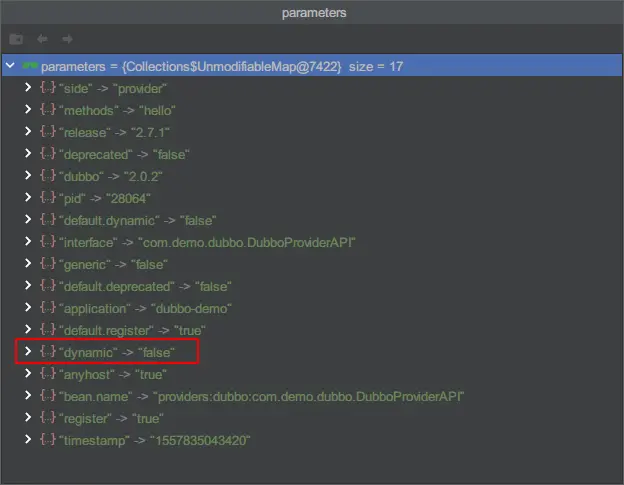Expand the "default.register" entry arrow
Image resolution: width=624 pixels, height=485 pixels.
[x=28, y=329]
